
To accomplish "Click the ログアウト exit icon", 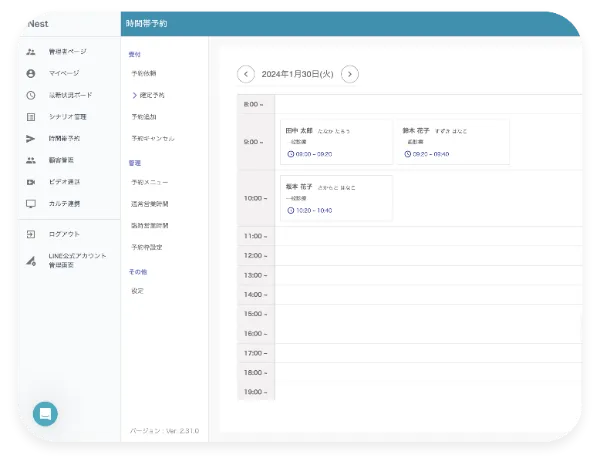I will click(30, 234).
